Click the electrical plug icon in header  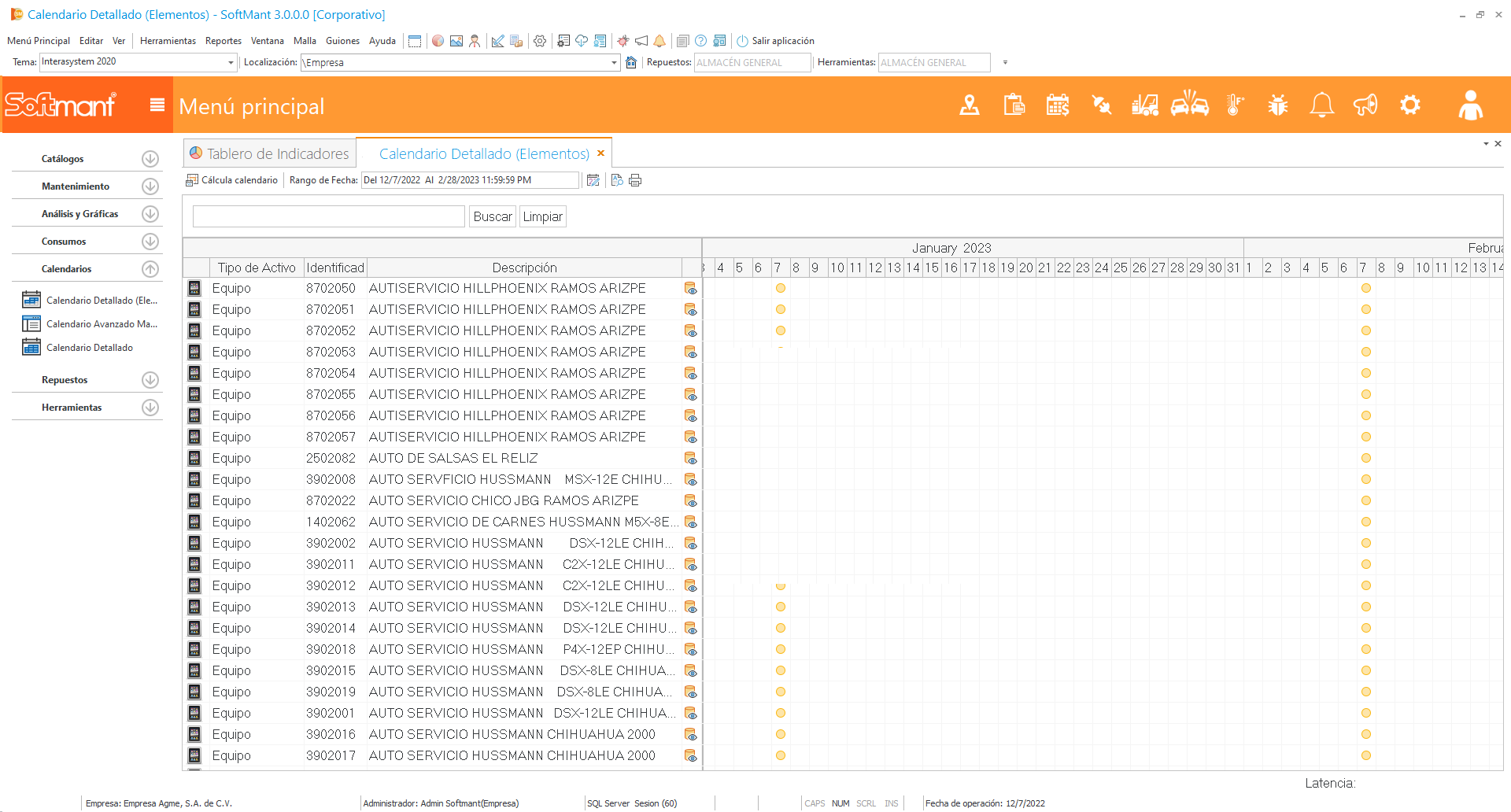click(1102, 105)
